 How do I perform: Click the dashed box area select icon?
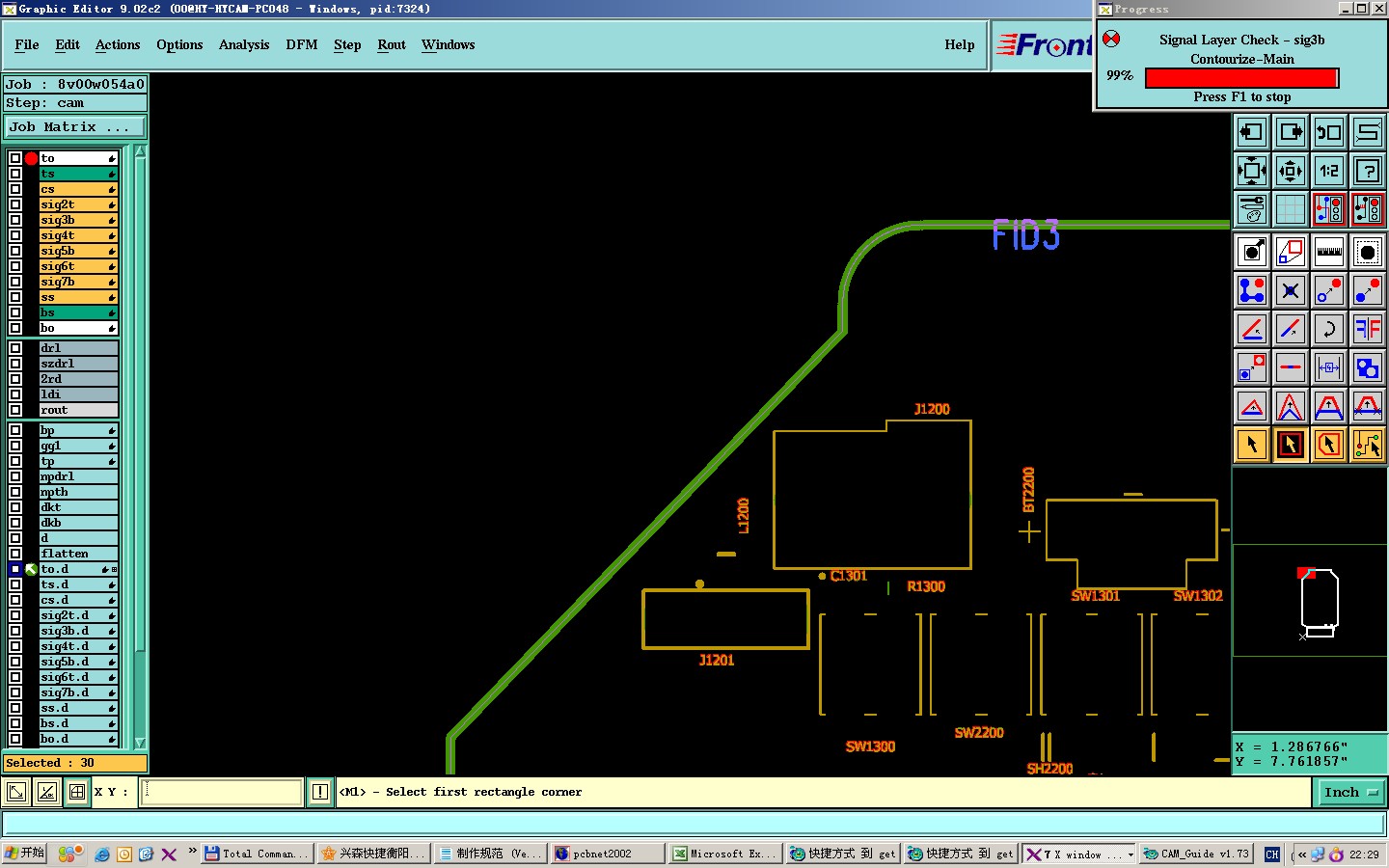(1367, 252)
